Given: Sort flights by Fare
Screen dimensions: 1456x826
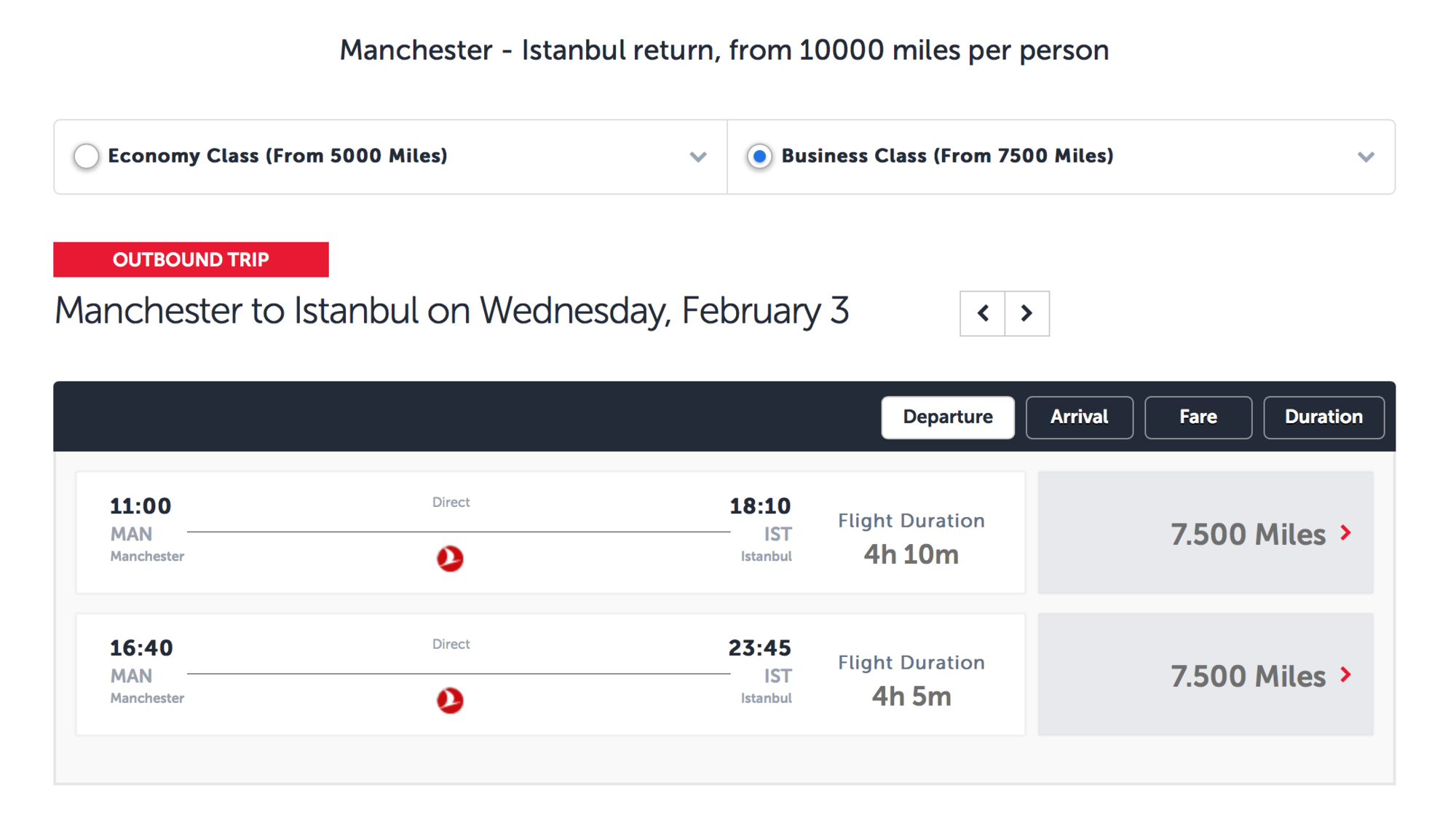Looking at the screenshot, I should click(x=1198, y=417).
